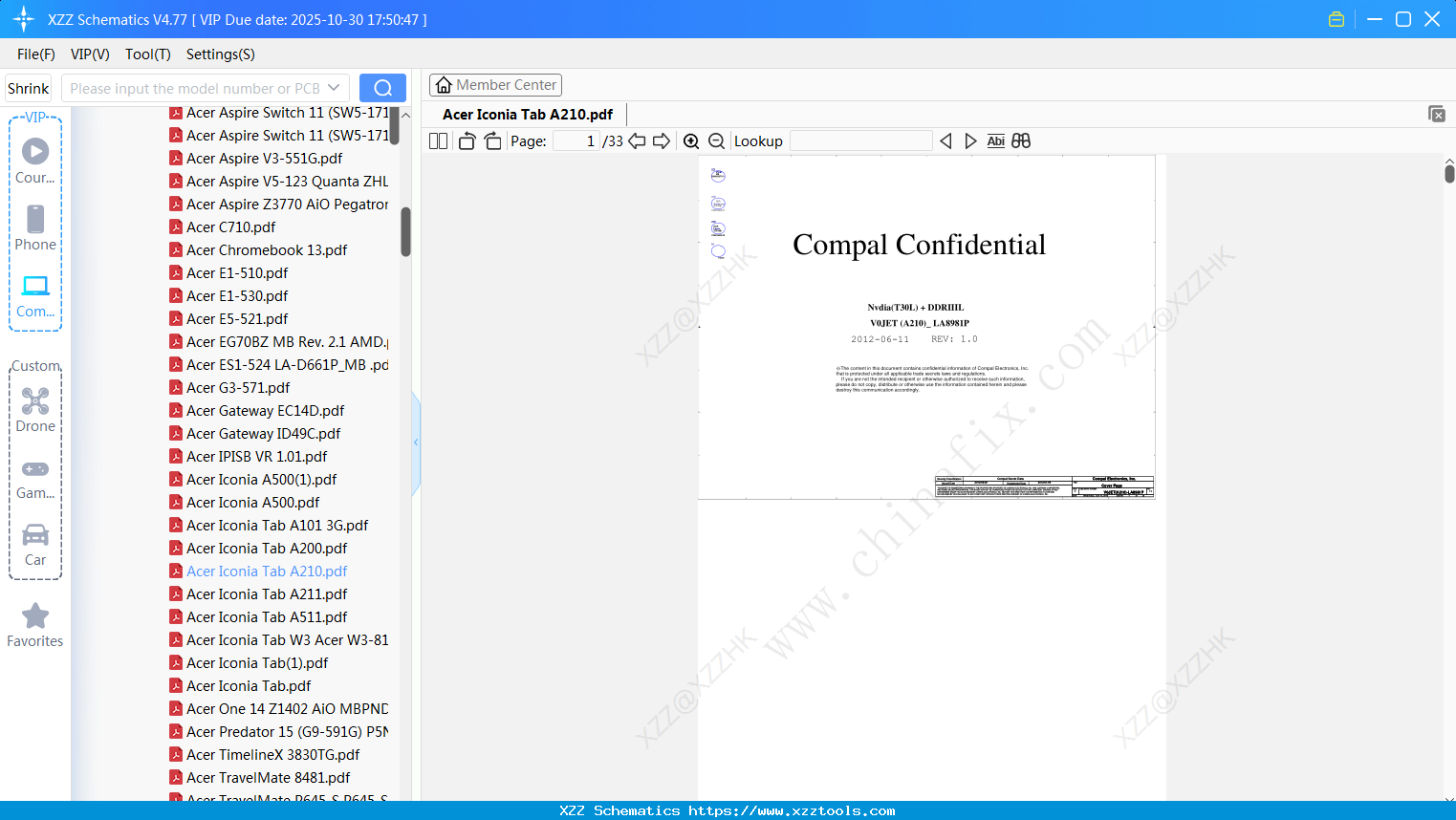Jump to next lookup result
The height and width of the screenshot is (820, 1456).
pyautogui.click(x=970, y=141)
